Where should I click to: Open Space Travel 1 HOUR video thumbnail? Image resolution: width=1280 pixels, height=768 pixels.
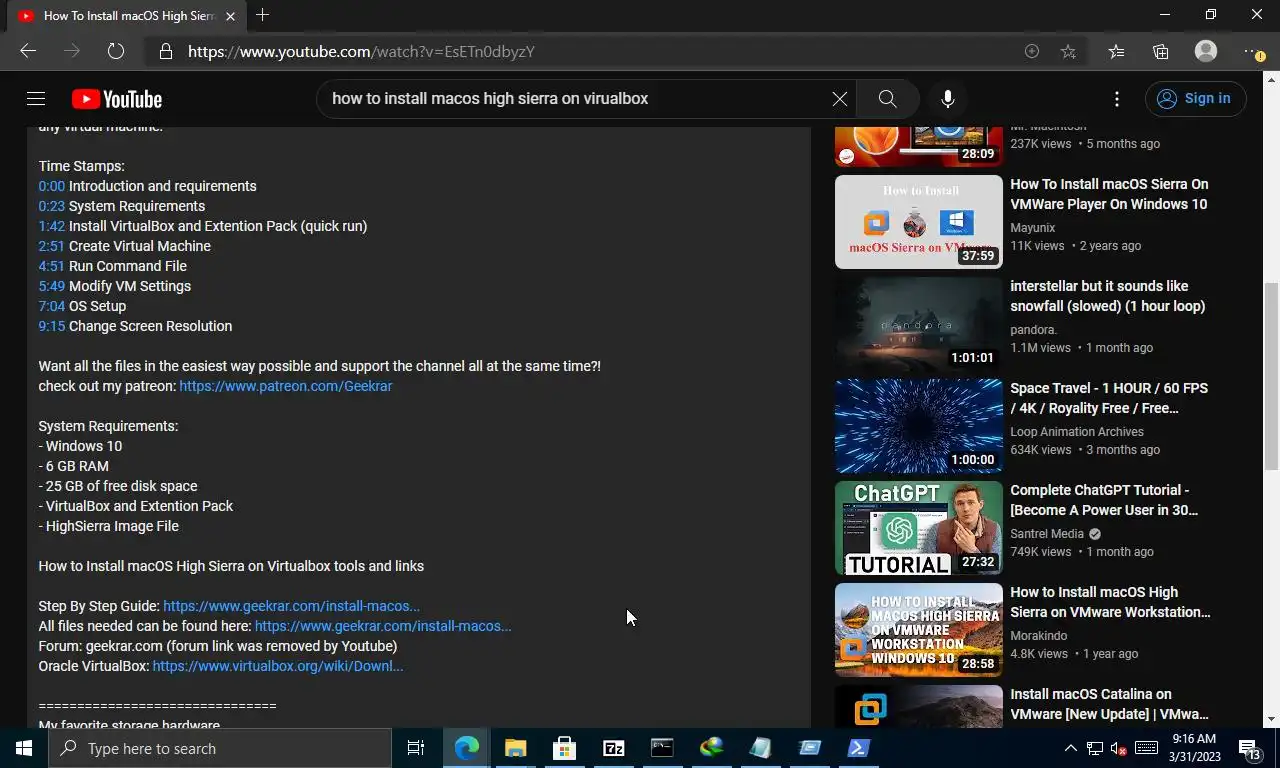919,426
